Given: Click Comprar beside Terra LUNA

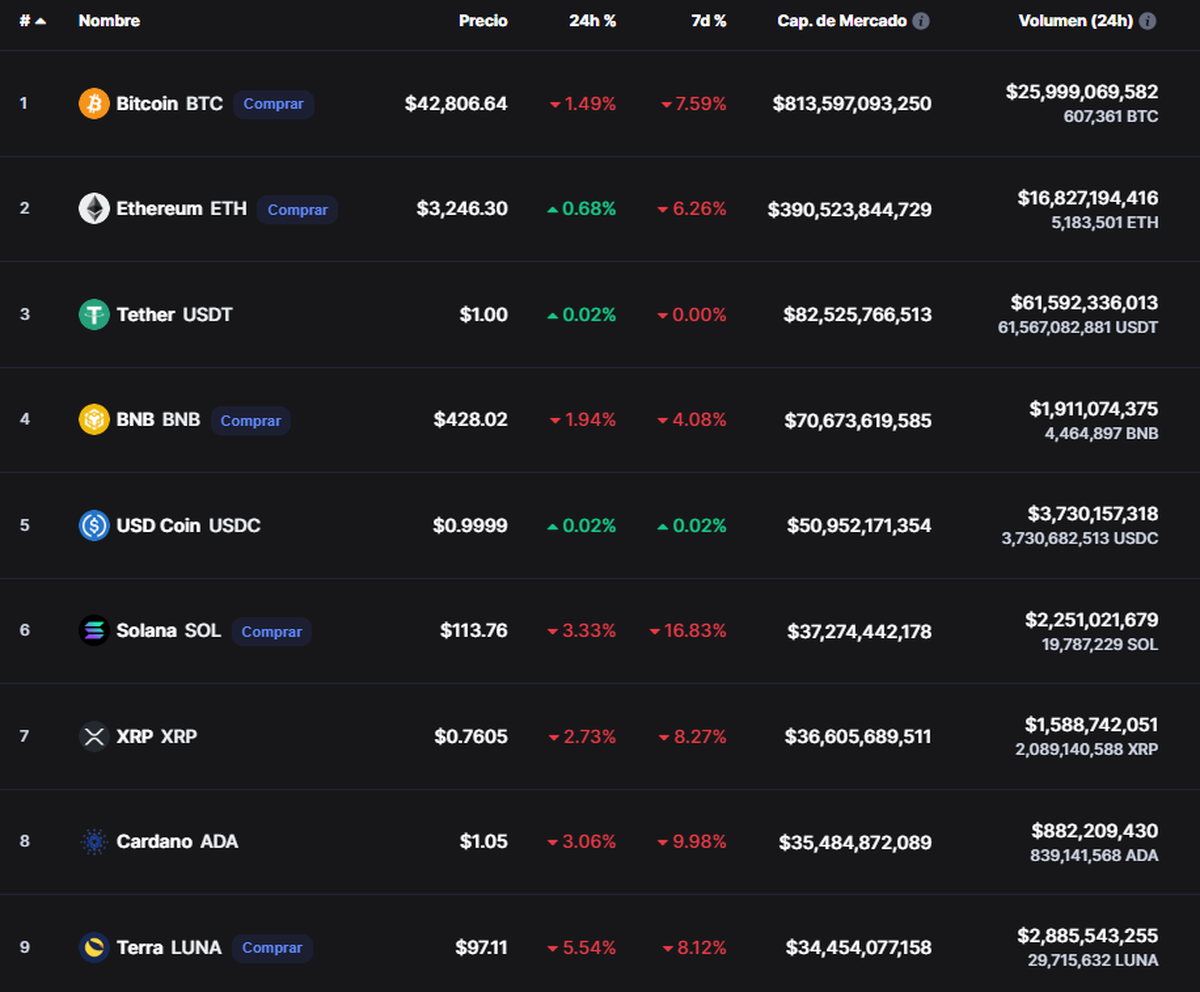Looking at the screenshot, I should coord(272,947).
